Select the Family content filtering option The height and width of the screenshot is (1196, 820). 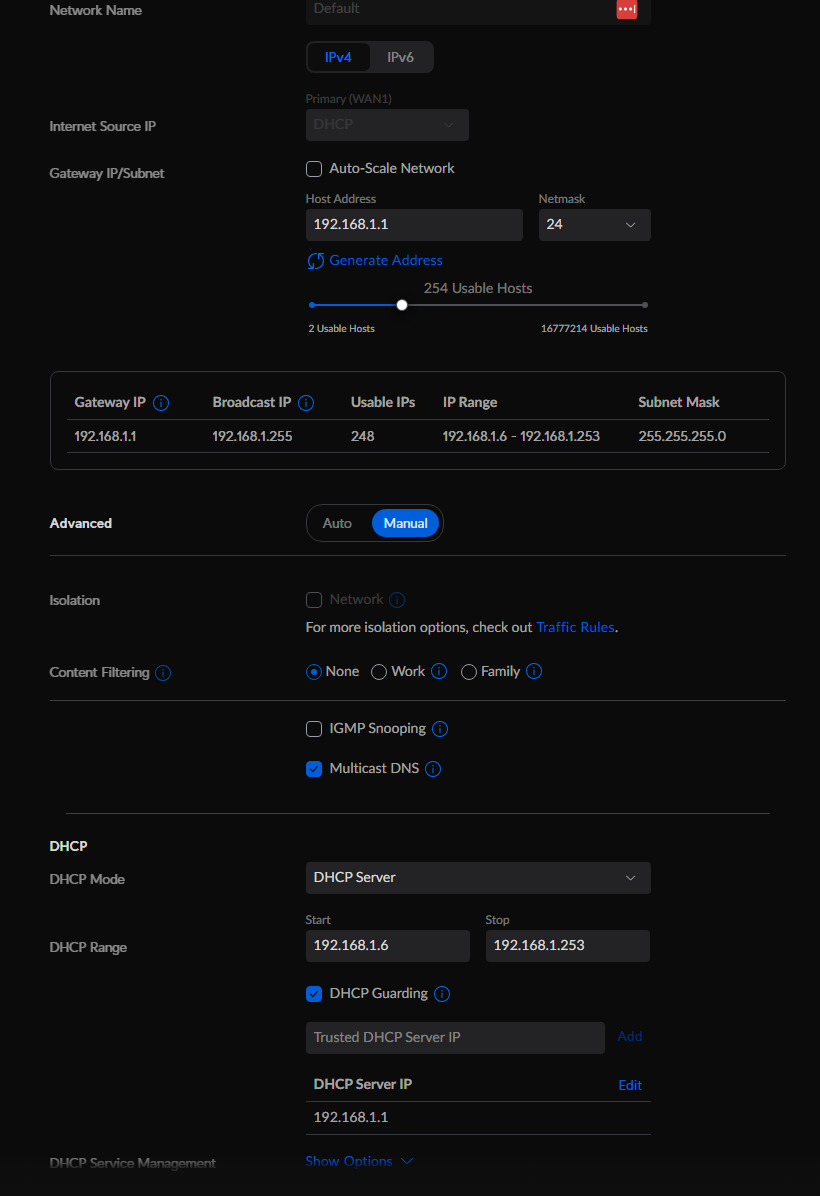[469, 671]
